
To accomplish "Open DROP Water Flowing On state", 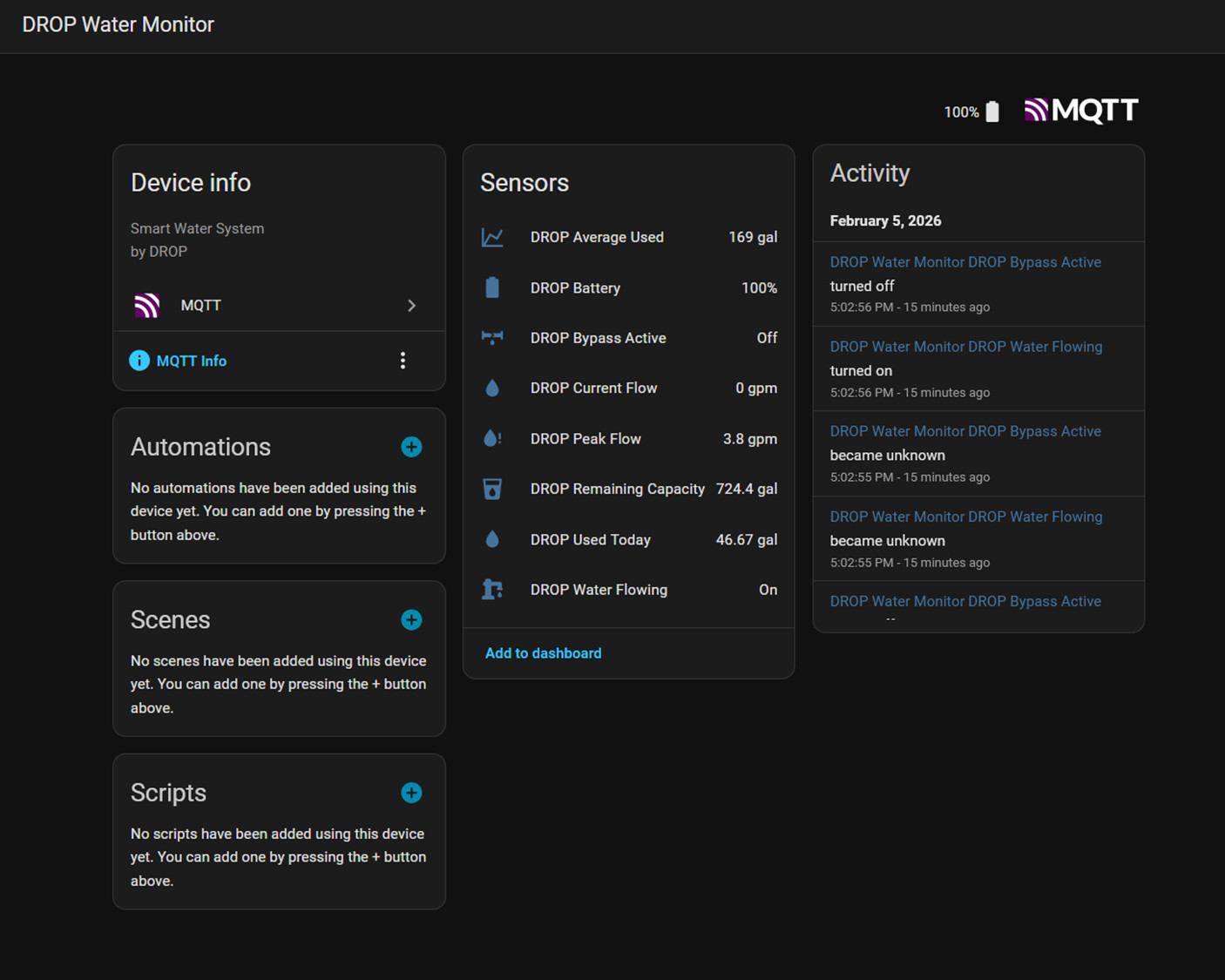I will pyautogui.click(x=768, y=590).
